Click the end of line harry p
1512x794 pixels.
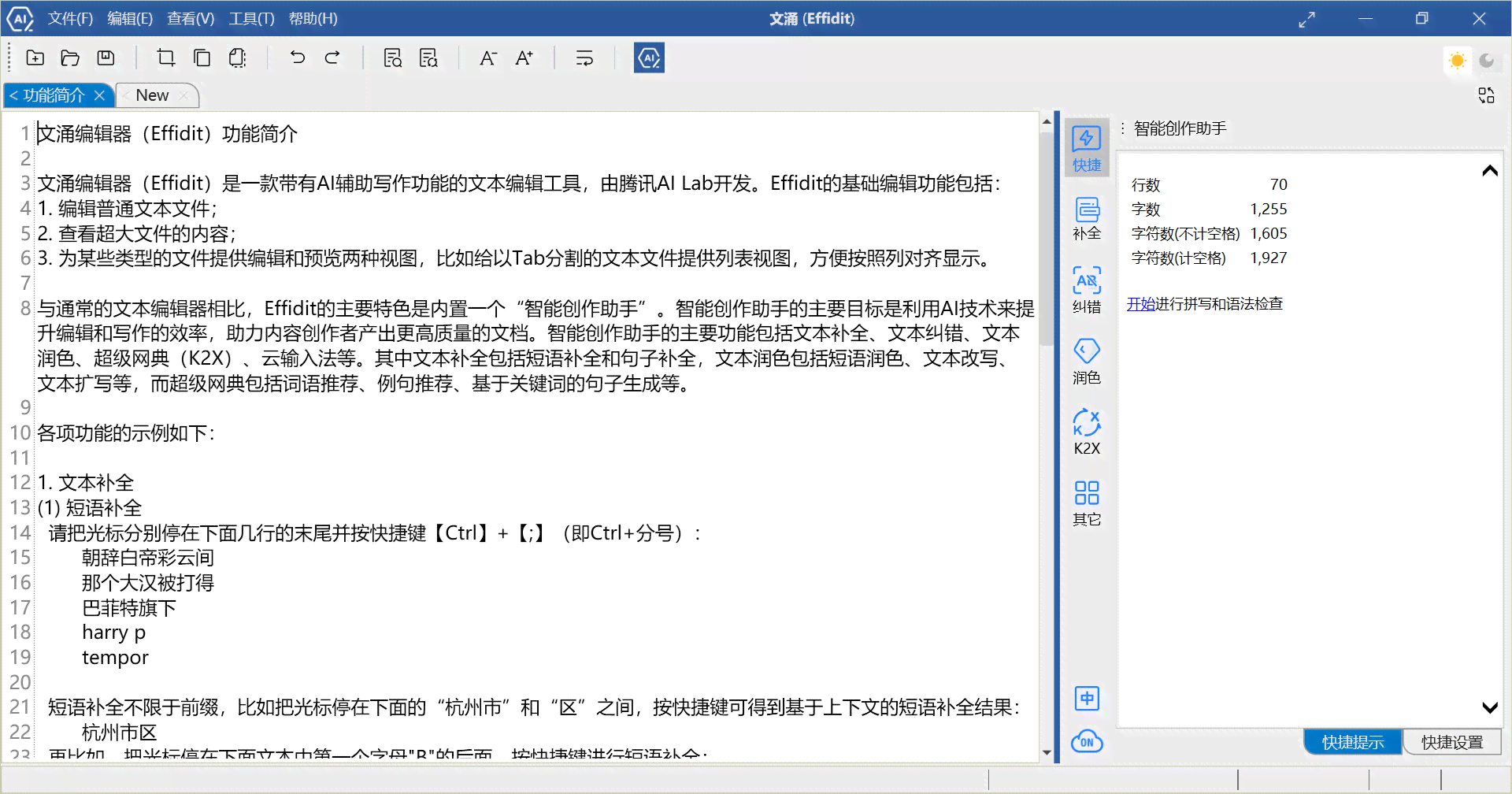coord(146,633)
